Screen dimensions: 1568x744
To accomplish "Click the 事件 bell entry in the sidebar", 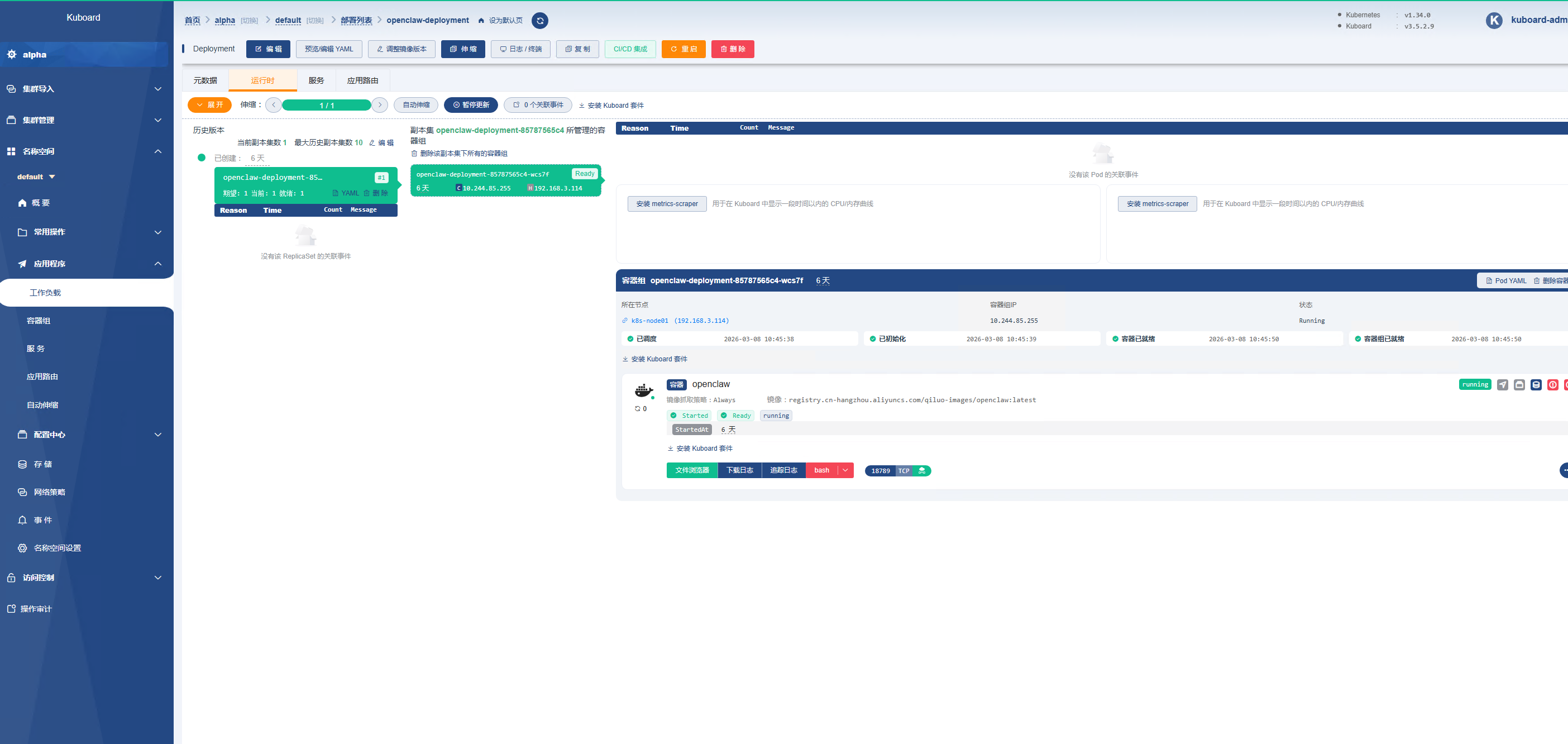I will pos(42,520).
